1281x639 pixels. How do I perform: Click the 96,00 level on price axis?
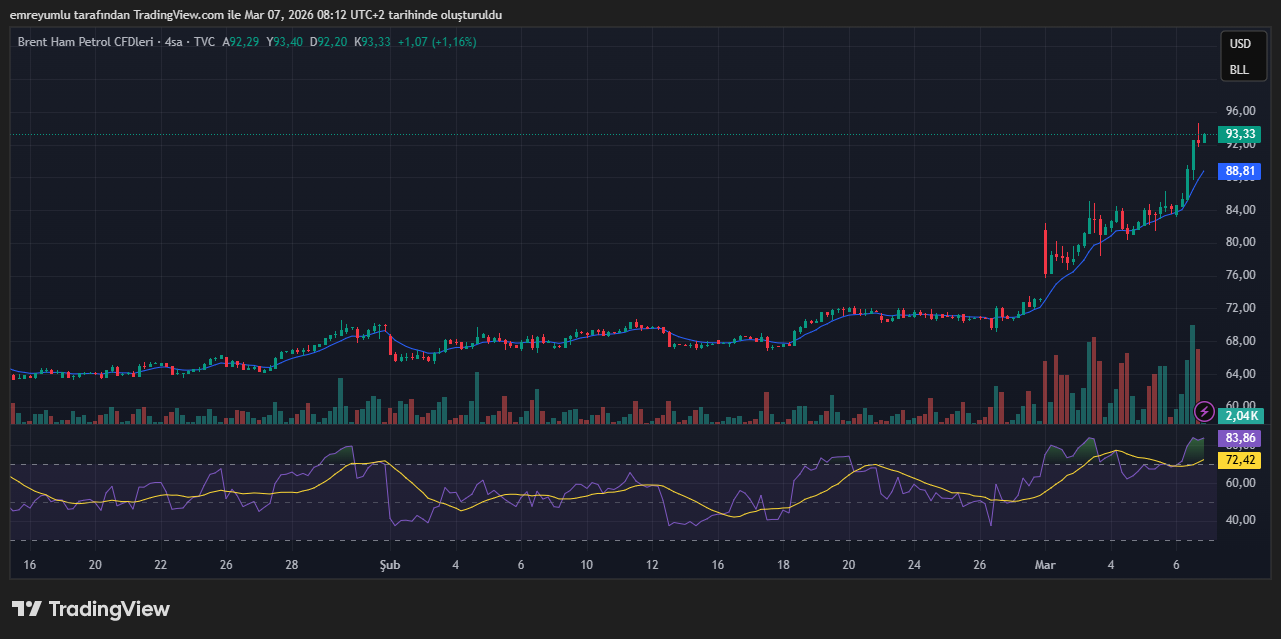click(x=1240, y=111)
